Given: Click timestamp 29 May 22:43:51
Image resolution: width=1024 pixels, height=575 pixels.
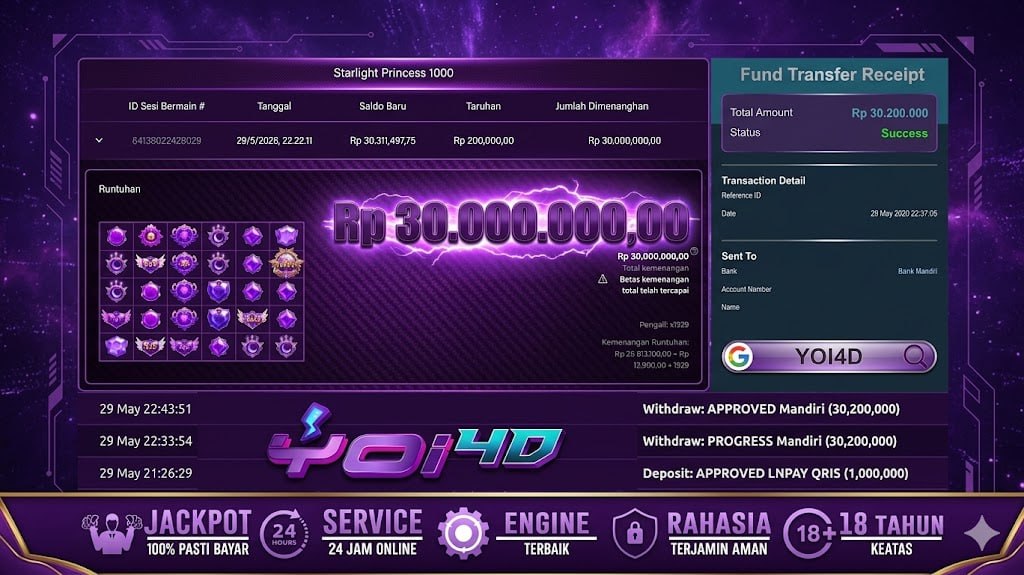Looking at the screenshot, I should 145,409.
